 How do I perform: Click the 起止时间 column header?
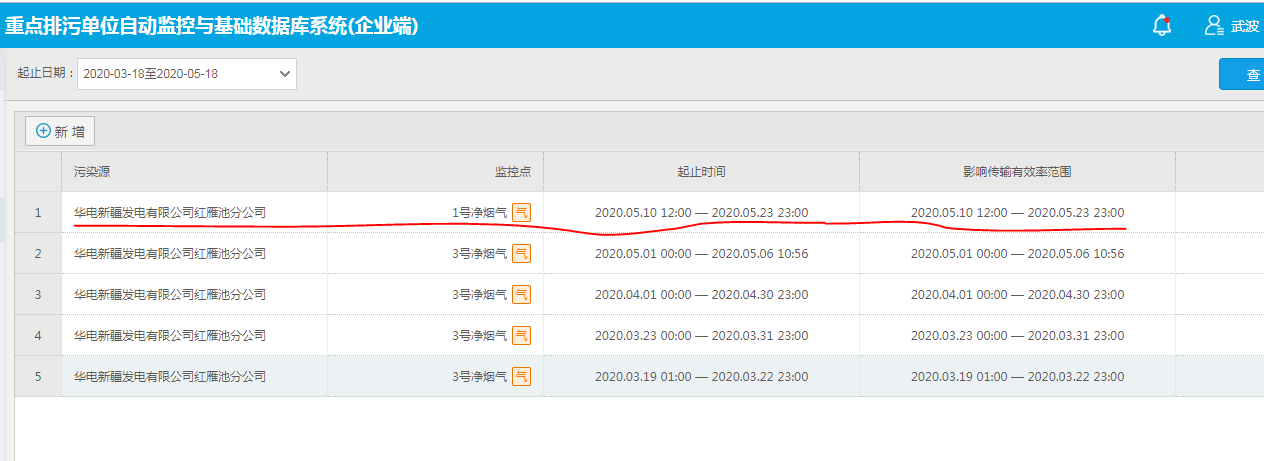point(701,172)
